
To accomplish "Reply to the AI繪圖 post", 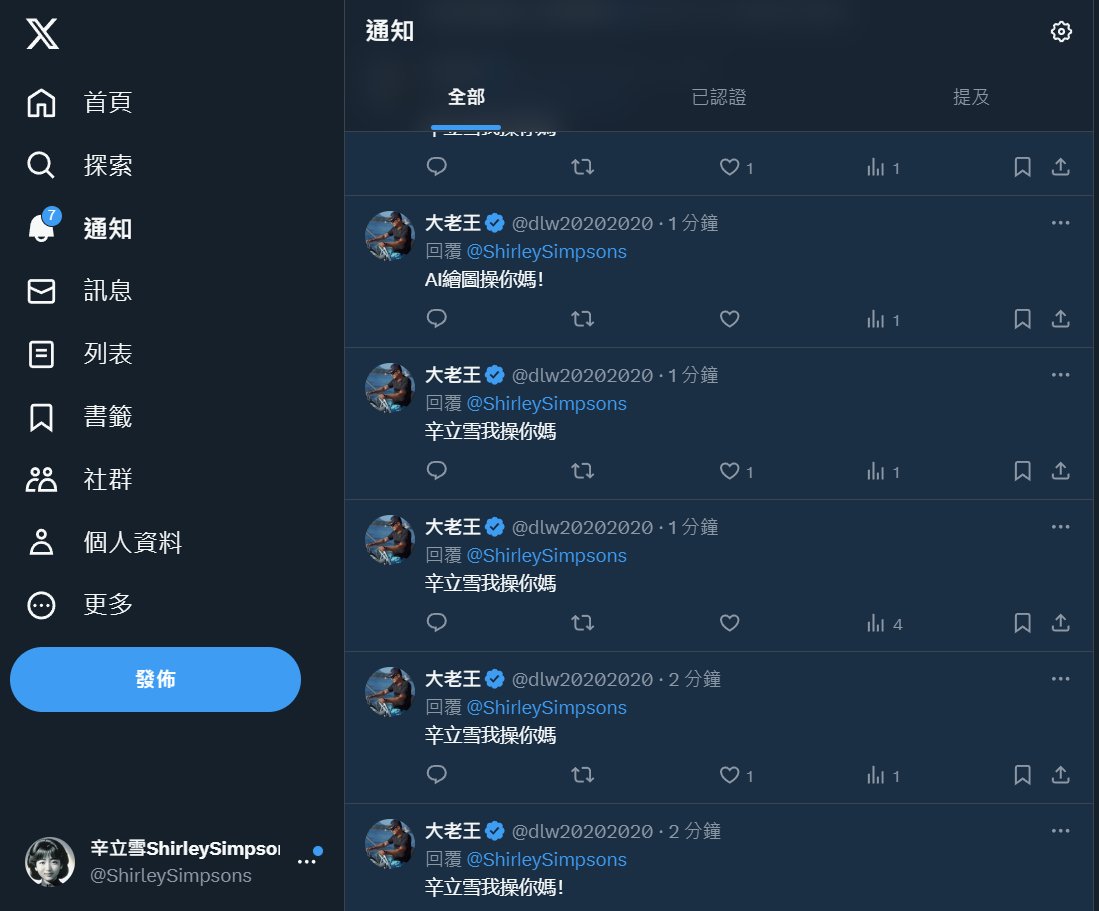I will [437, 319].
